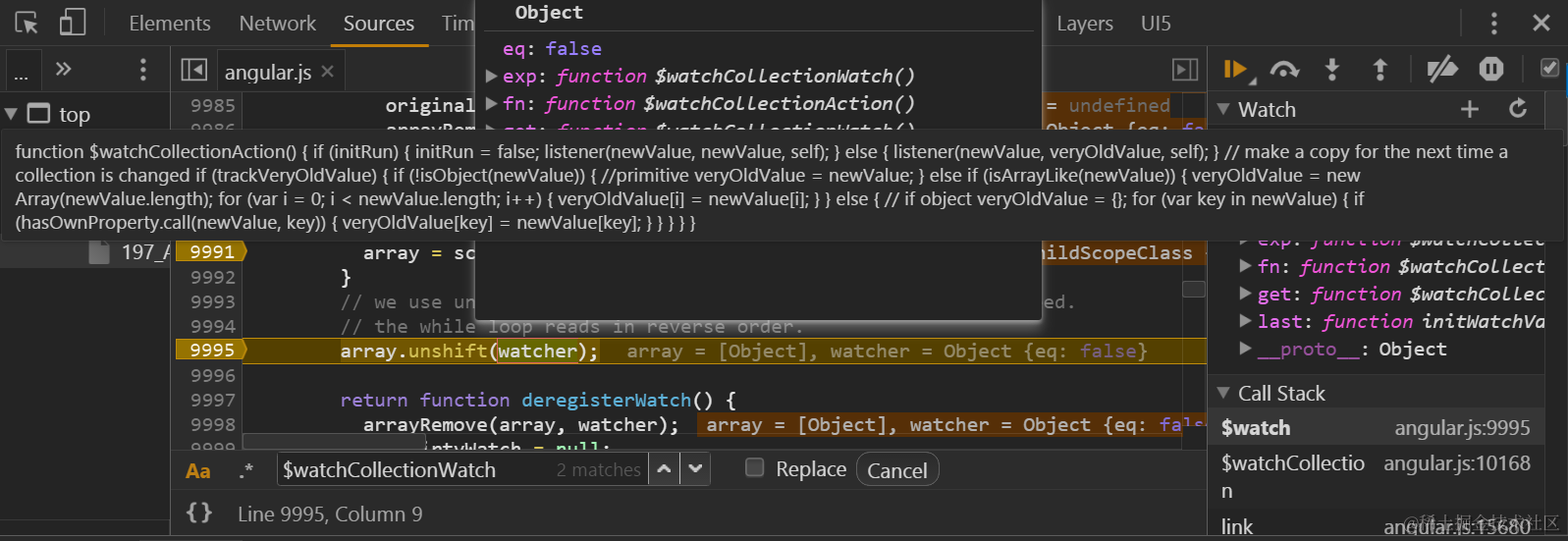This screenshot has width=1568, height=541.
Task: Refresh the watch expressions
Action: point(1518,109)
